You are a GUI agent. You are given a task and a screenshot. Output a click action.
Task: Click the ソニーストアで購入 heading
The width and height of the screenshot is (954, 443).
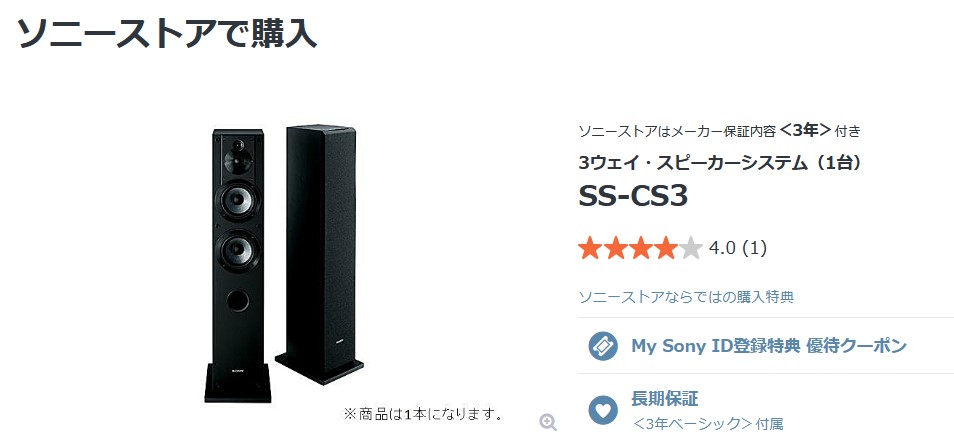click(x=167, y=33)
